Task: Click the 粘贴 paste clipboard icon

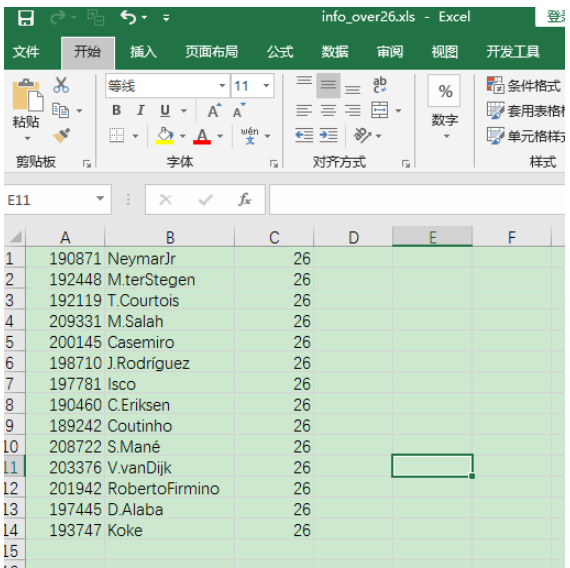Action: [27, 95]
